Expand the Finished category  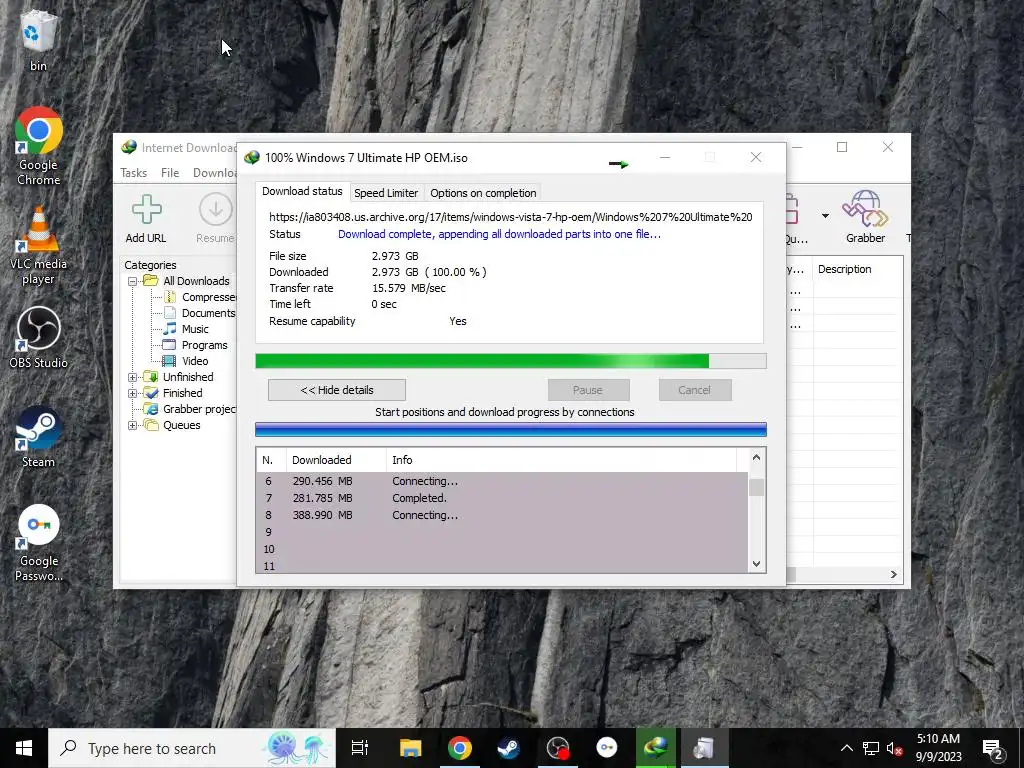pyautogui.click(x=133, y=393)
